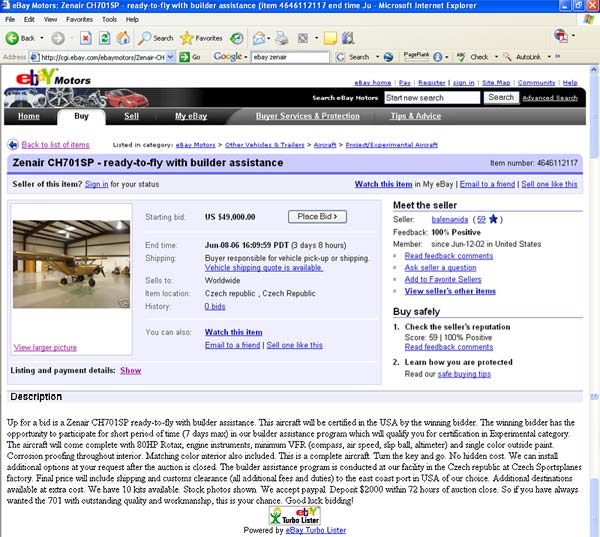The width and height of the screenshot is (600, 537).
Task: Open the Search magnifier toolbar button
Action: pyautogui.click(x=156, y=38)
